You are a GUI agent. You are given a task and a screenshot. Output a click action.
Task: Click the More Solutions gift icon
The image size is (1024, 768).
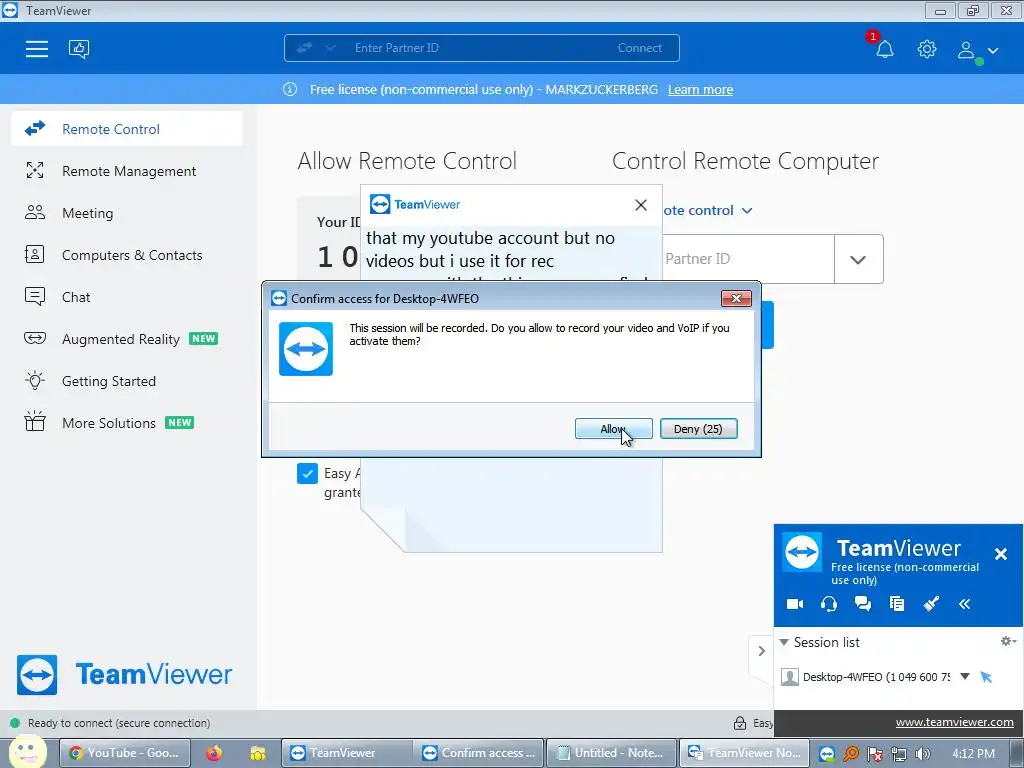click(x=35, y=422)
